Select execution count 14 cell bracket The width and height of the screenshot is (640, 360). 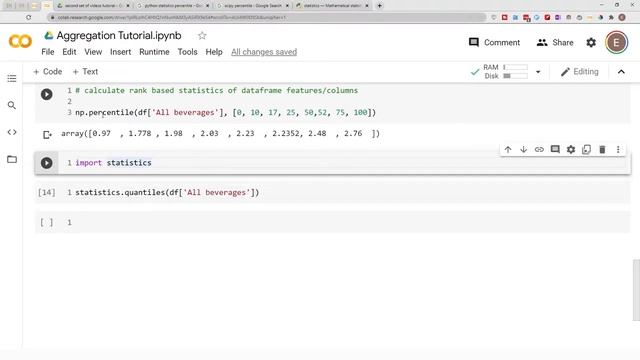tap(46, 192)
